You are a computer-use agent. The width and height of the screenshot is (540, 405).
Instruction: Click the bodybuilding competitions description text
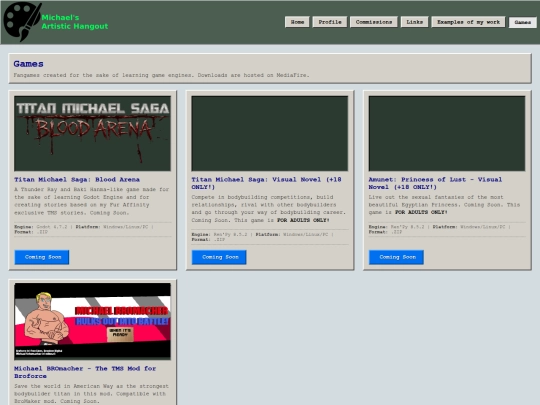point(268,209)
